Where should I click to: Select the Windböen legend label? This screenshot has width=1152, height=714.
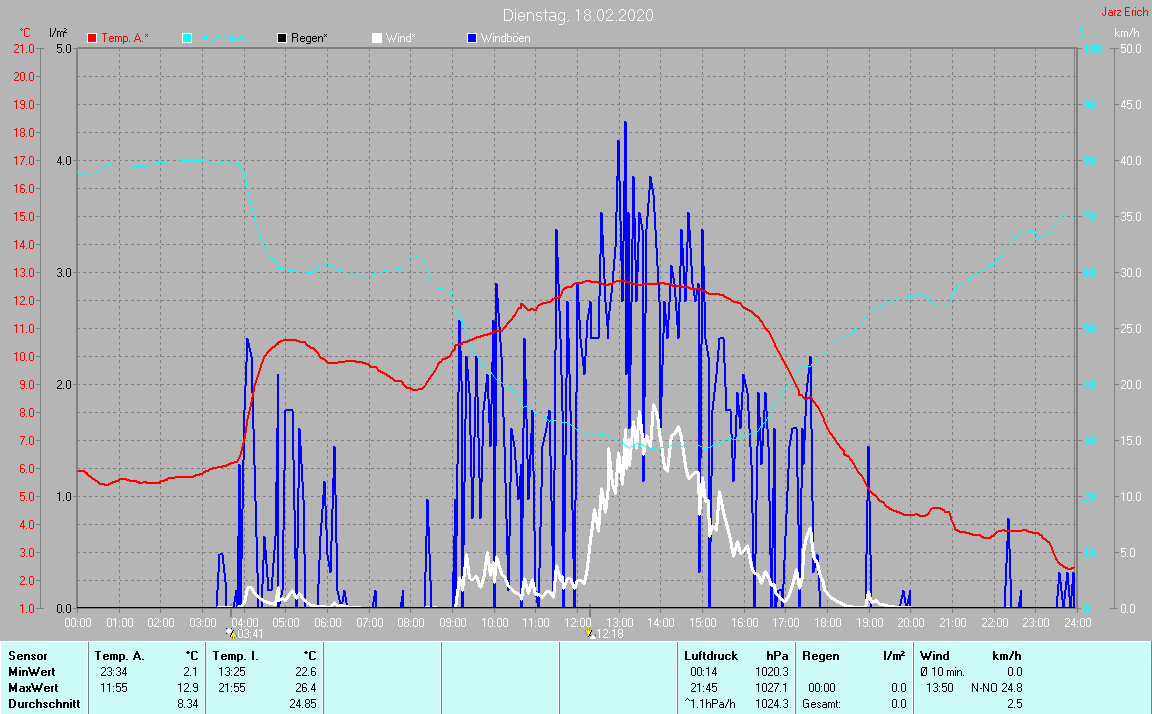tap(506, 38)
